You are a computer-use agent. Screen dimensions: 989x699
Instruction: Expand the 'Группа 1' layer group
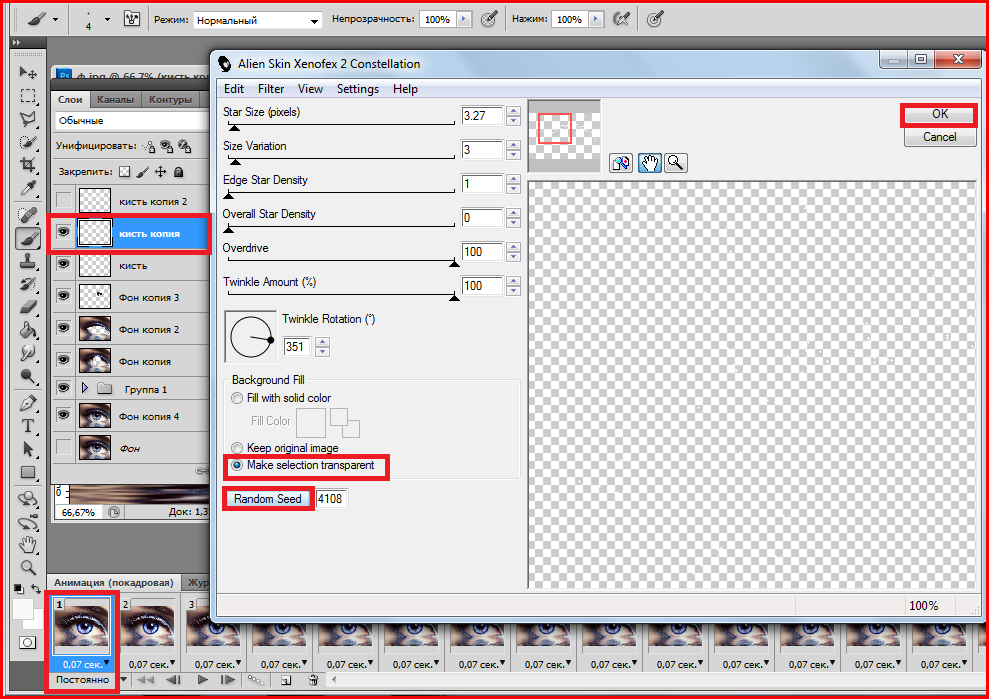(x=85, y=388)
